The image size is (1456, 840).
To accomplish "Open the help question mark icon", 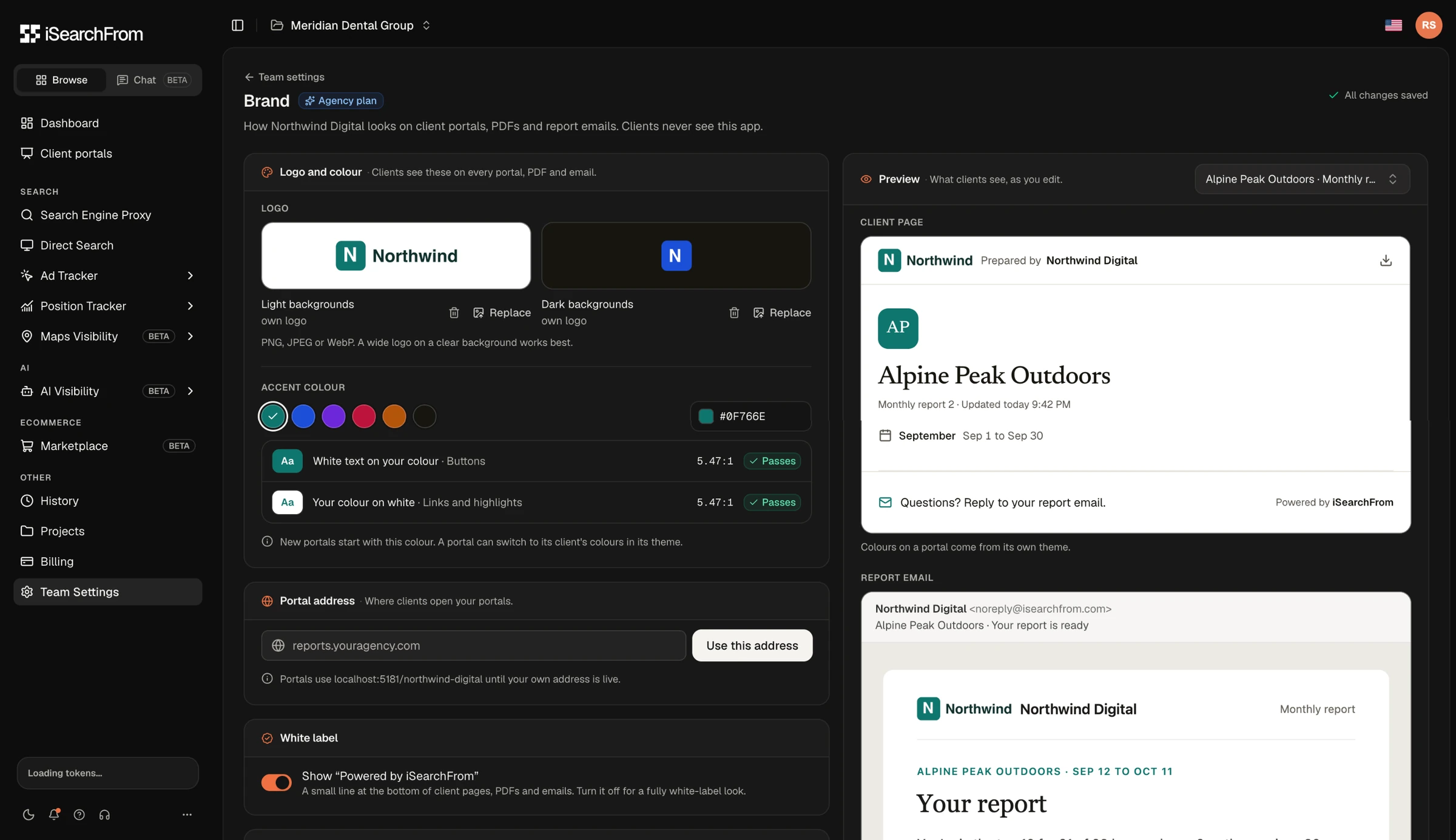I will pos(79,815).
